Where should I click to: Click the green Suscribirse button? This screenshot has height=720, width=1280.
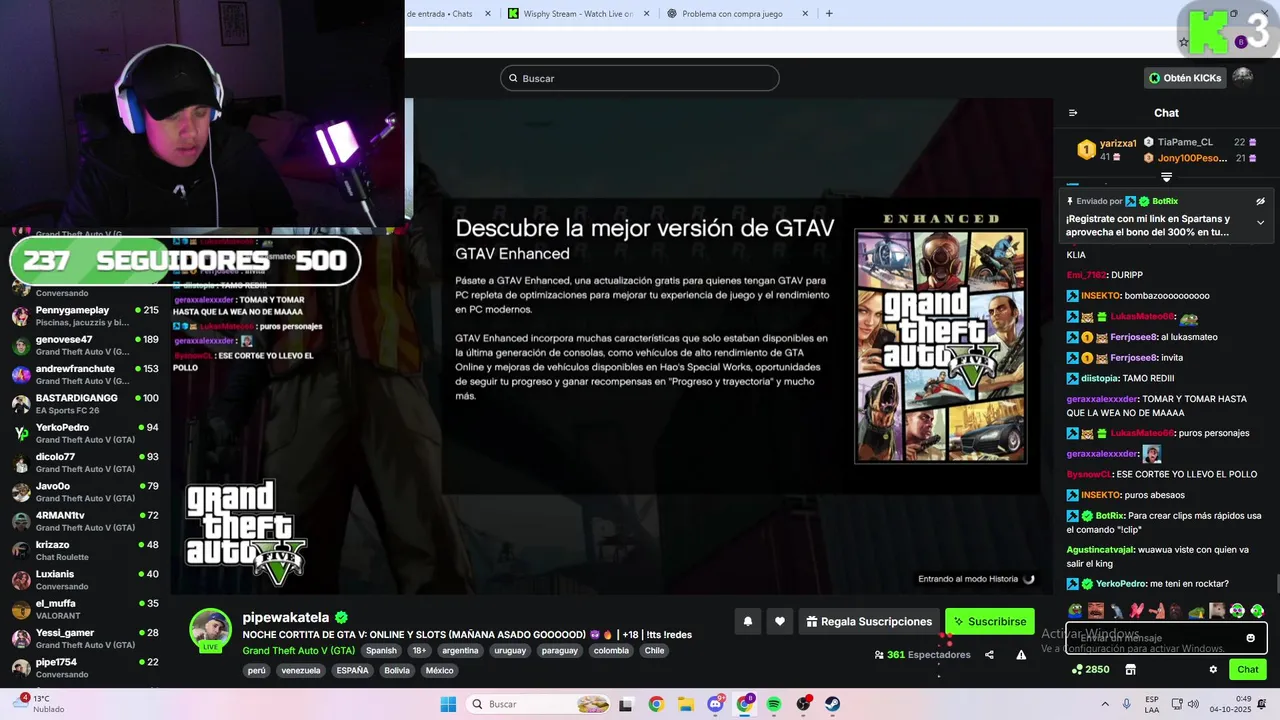[990, 621]
